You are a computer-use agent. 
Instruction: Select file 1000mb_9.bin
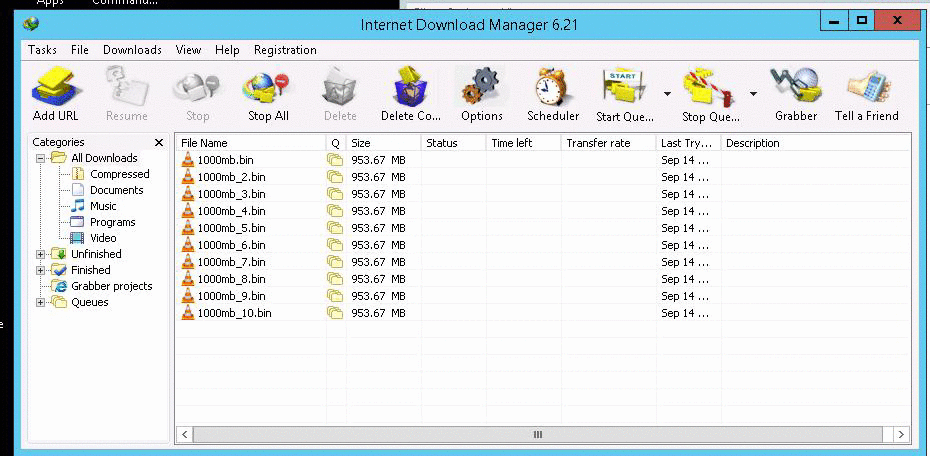(231, 296)
